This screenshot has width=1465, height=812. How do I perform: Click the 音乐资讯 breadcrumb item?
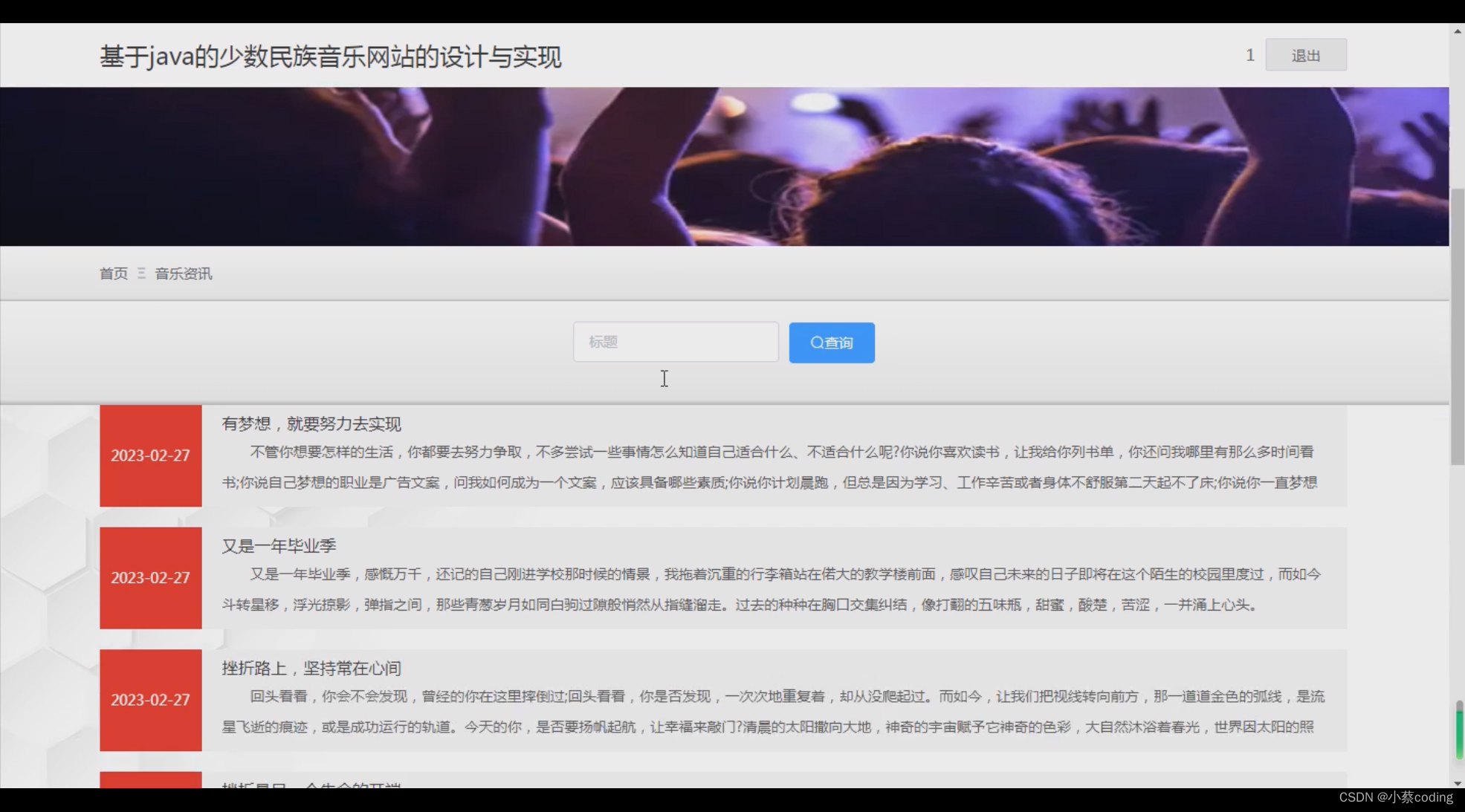[184, 273]
